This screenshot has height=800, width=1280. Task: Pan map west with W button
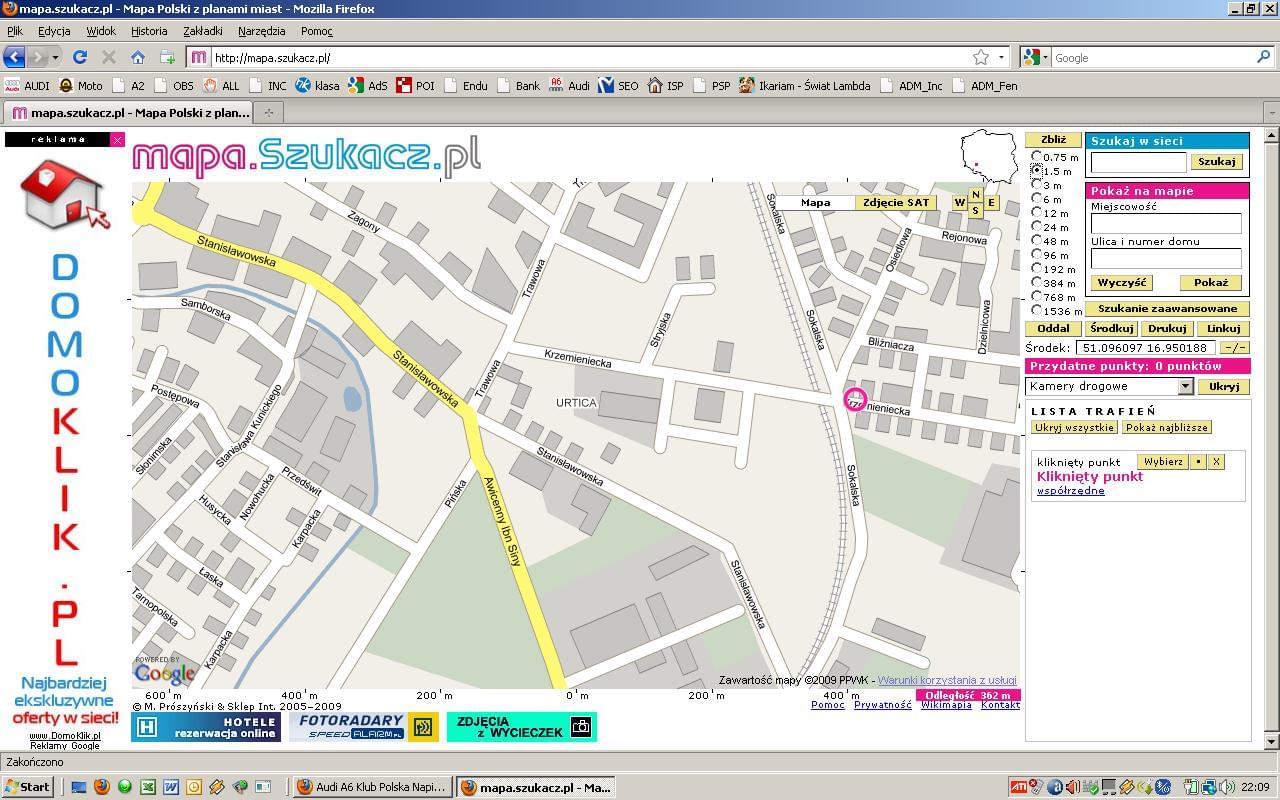coord(959,203)
